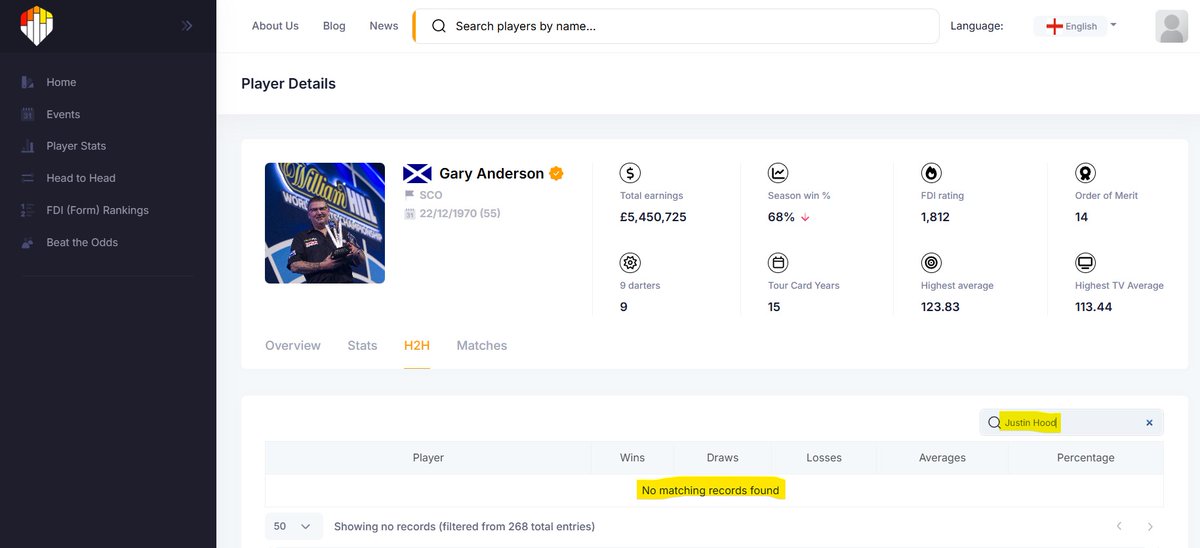Click the dartboard icon above 9 darters

[630, 263]
